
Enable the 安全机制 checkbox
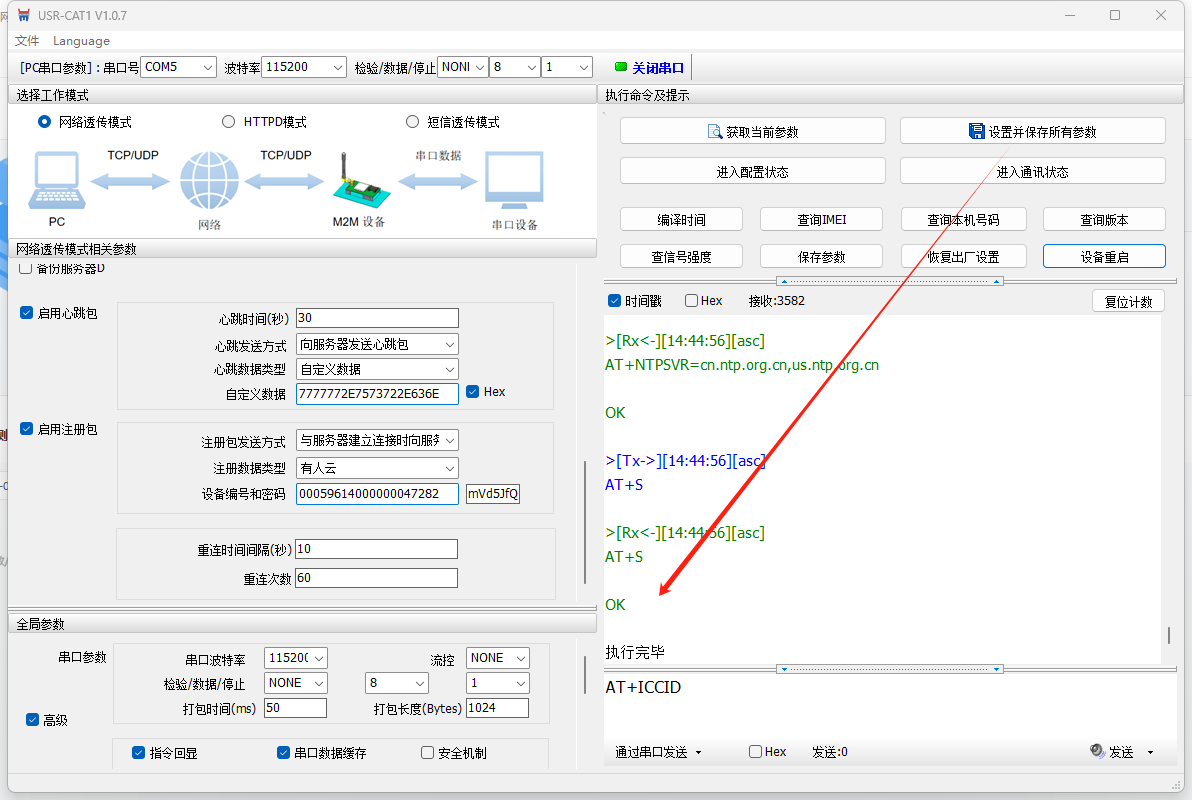coord(428,753)
